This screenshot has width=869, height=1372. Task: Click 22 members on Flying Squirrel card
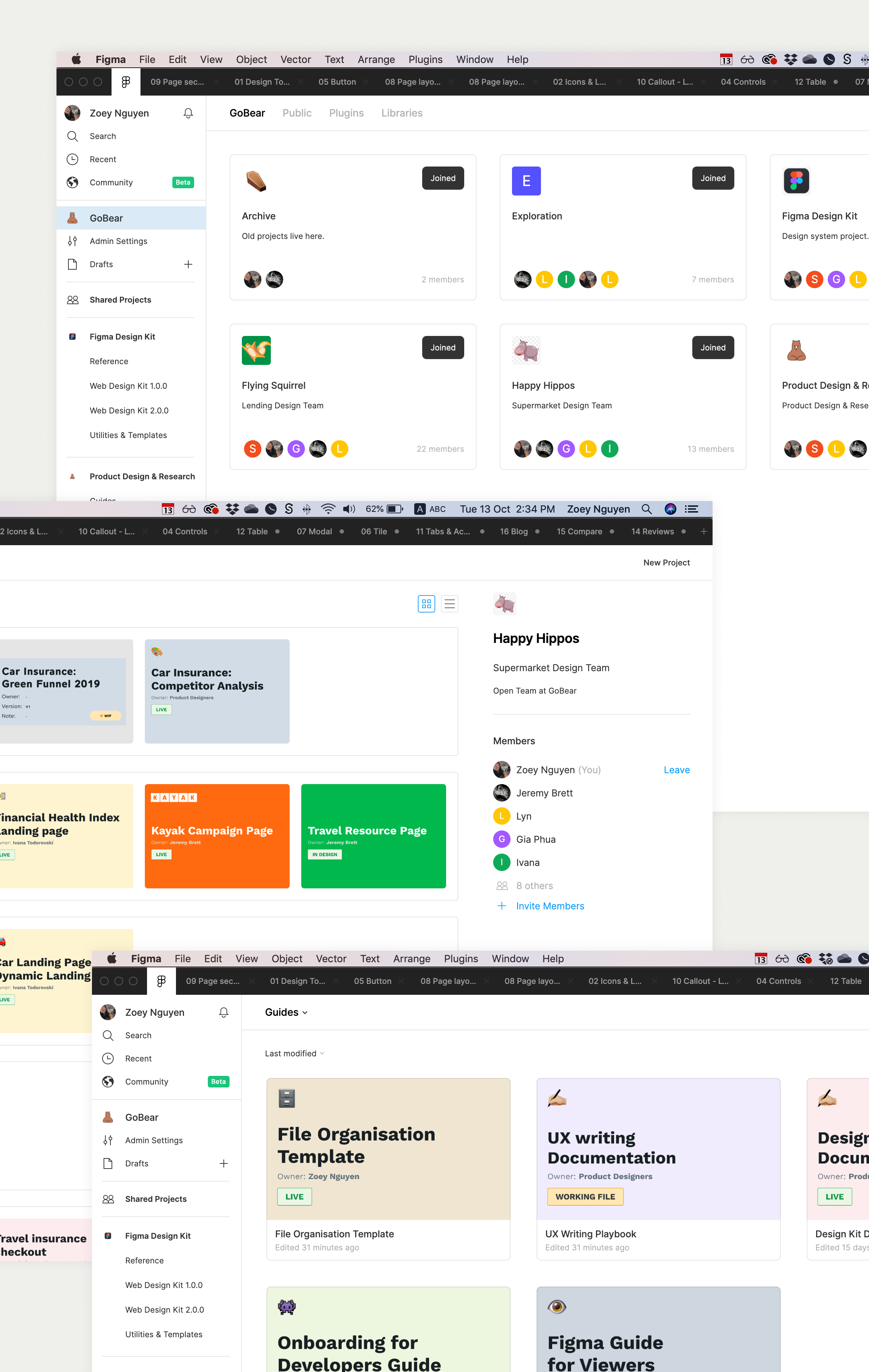[x=440, y=449]
